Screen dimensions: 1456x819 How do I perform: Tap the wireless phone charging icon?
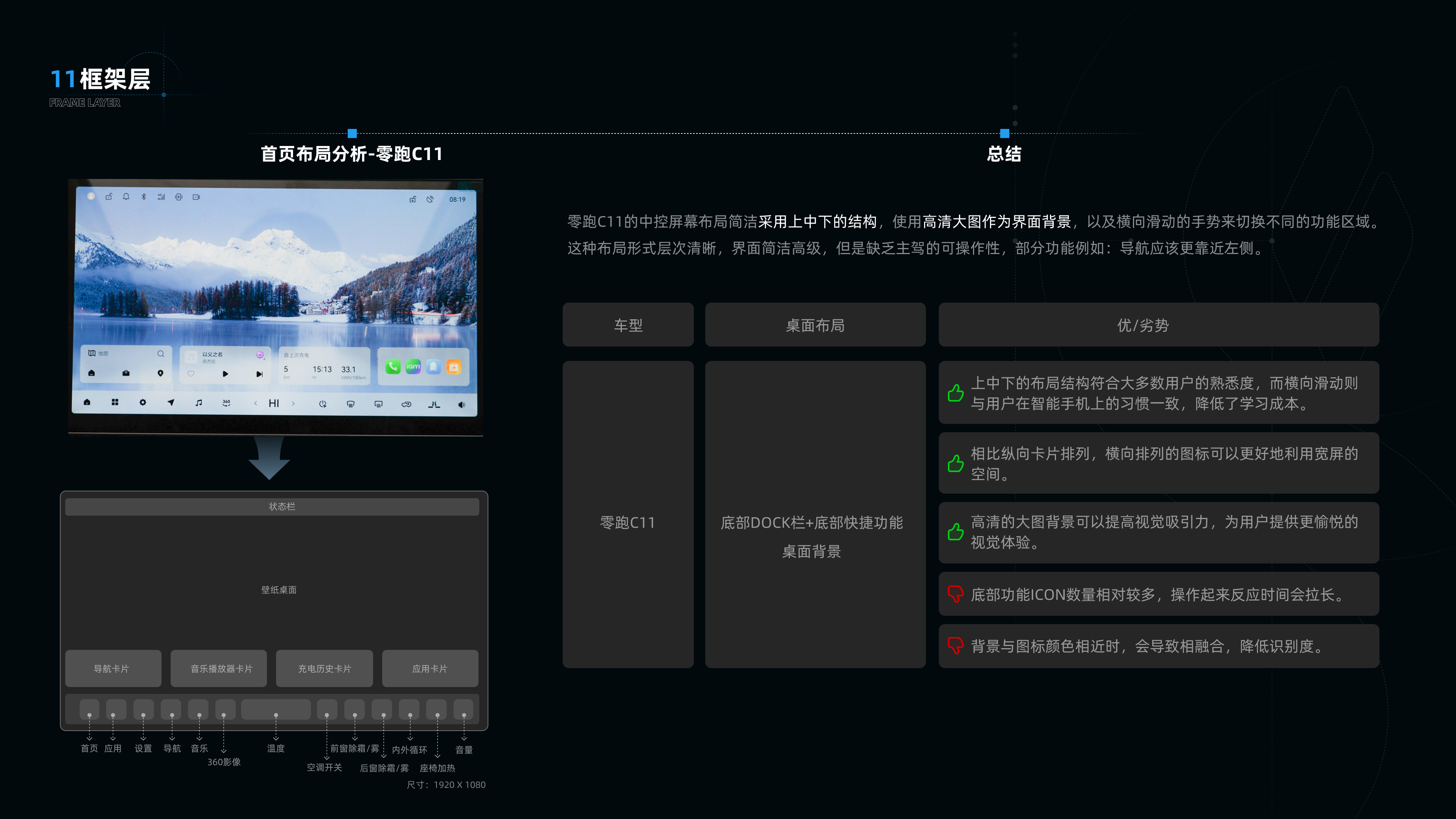[x=179, y=197]
